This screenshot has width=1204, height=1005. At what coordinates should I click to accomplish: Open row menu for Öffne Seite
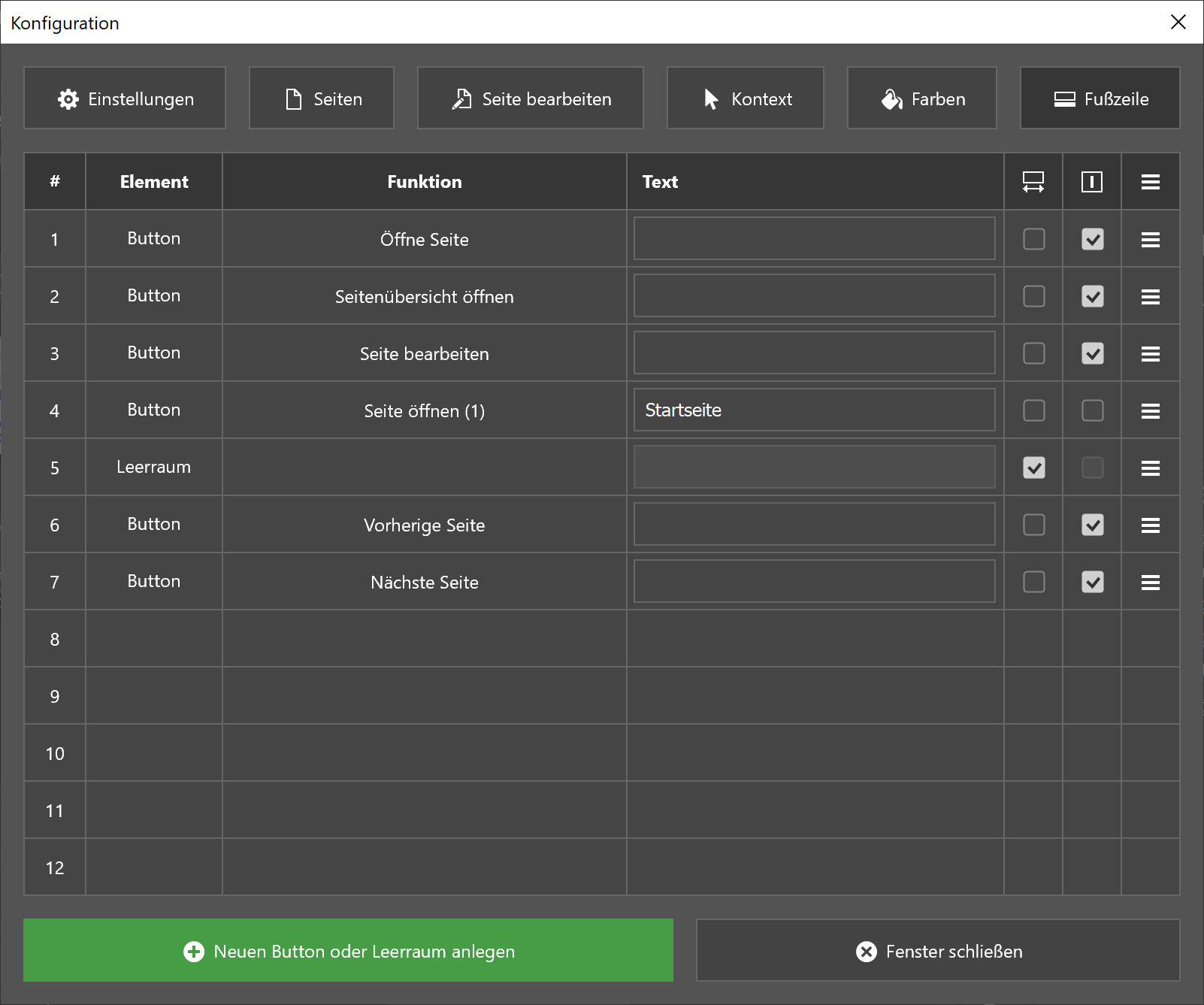click(x=1151, y=239)
